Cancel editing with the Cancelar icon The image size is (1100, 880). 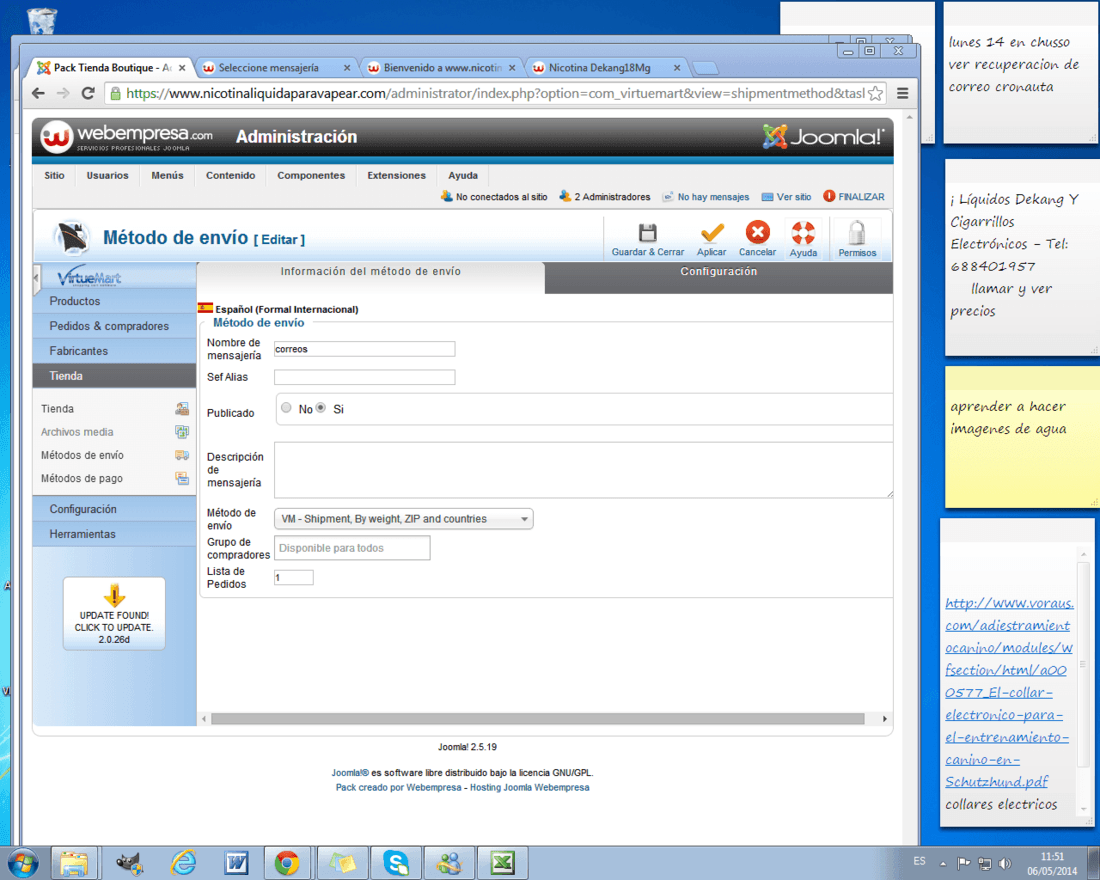757,232
